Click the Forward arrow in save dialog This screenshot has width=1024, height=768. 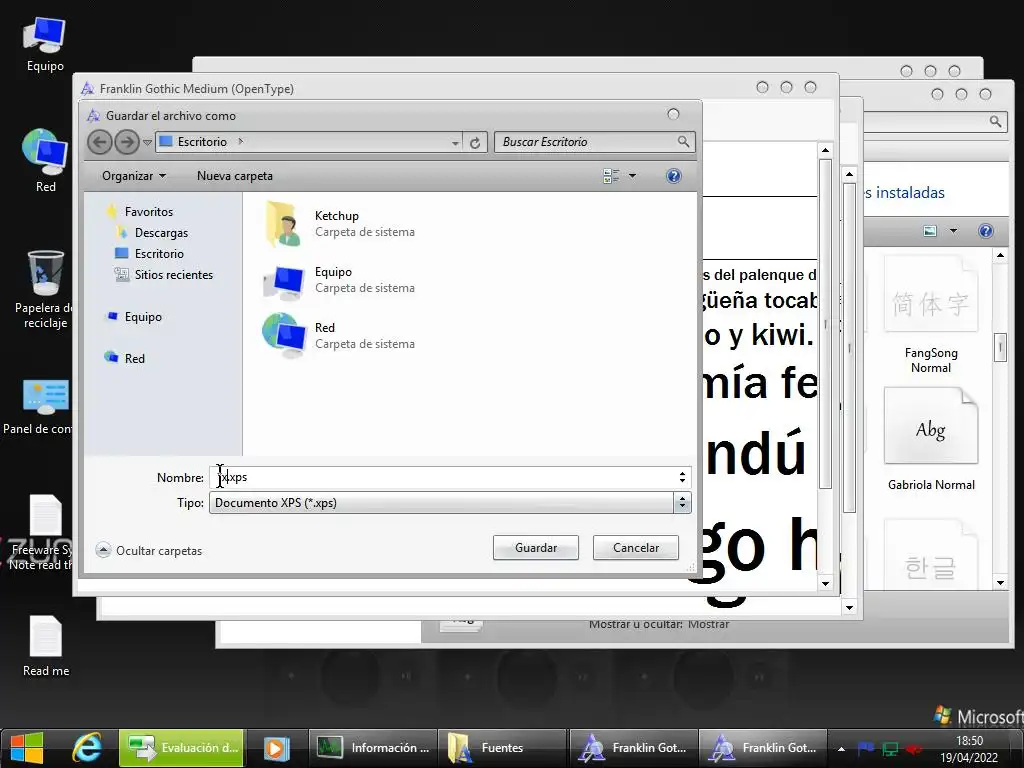[127, 142]
